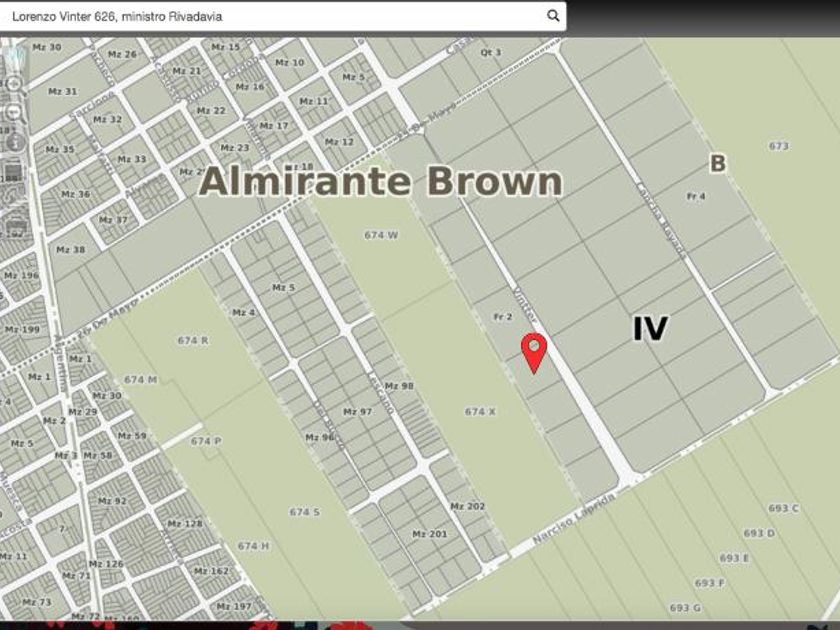The width and height of the screenshot is (840, 630).
Task: Click the B label on map
Action: 718,163
